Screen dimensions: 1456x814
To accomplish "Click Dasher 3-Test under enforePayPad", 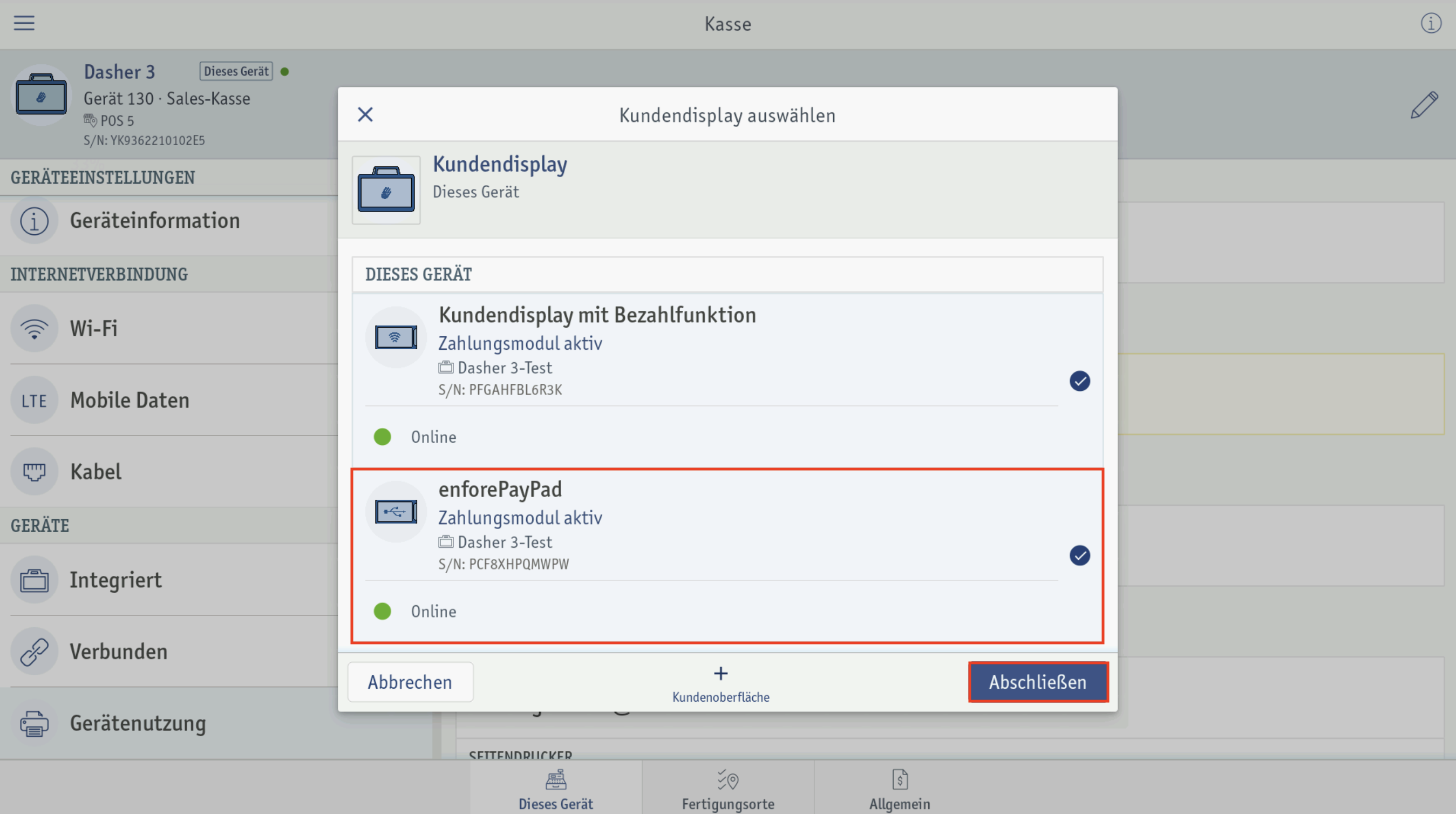I will 505,542.
